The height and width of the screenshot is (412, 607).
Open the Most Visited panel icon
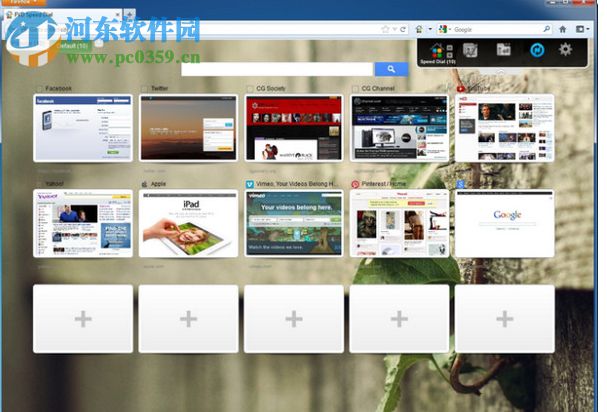coord(470,50)
